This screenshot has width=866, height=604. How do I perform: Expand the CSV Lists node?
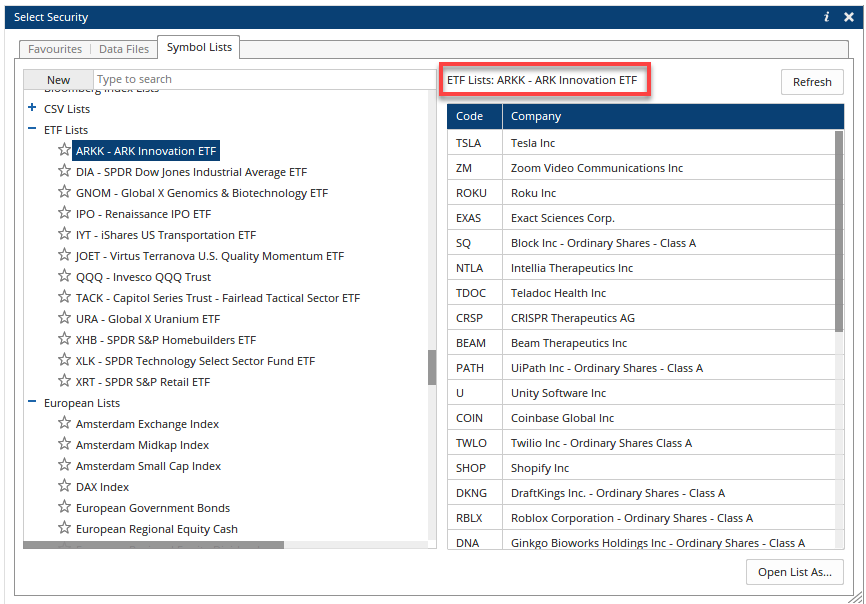coord(32,108)
